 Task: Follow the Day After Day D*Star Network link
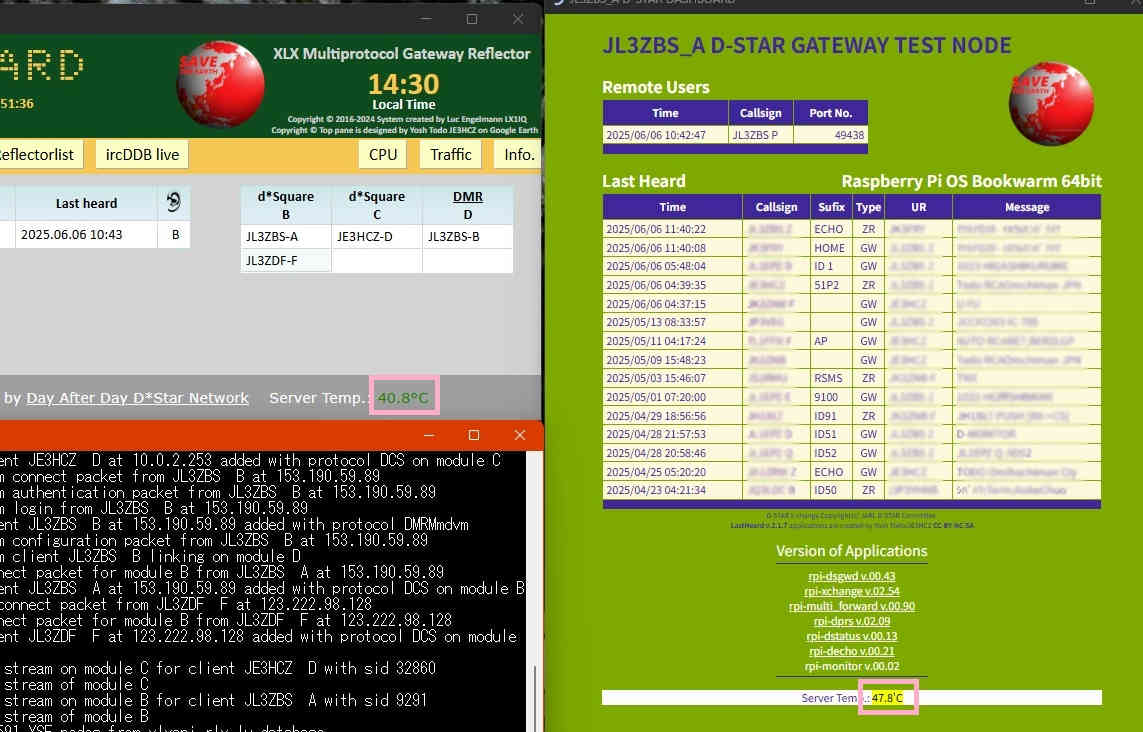coord(137,398)
